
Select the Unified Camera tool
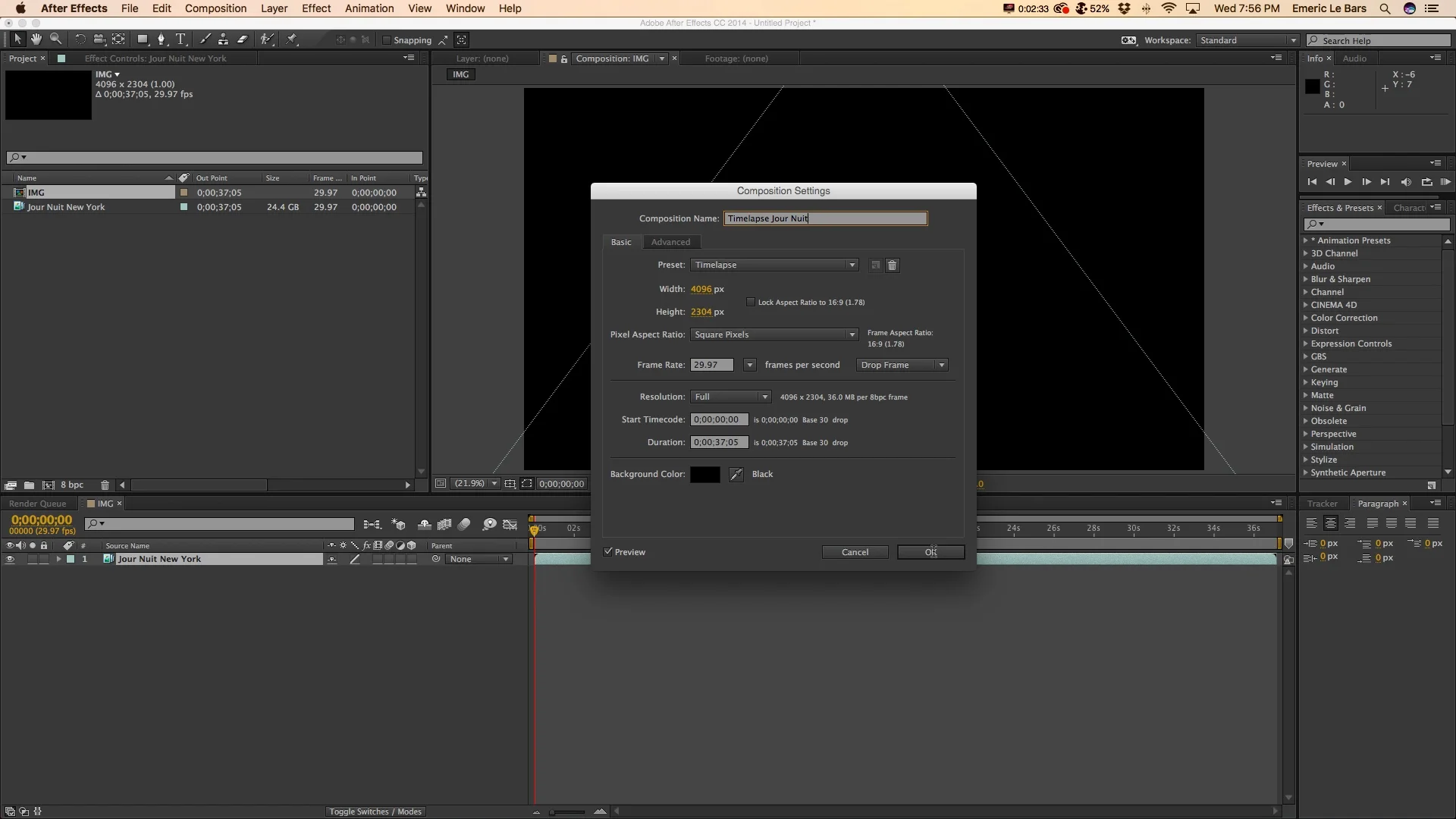coord(99,39)
